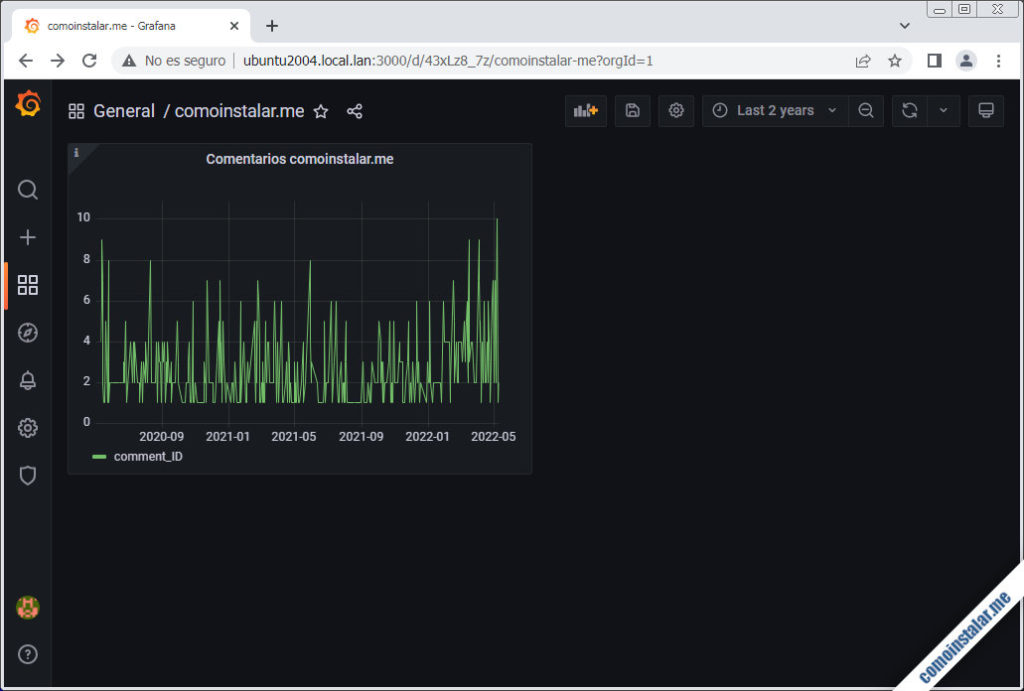Open Alerting via the bell icon
This screenshot has height=691, width=1024.
click(27, 380)
